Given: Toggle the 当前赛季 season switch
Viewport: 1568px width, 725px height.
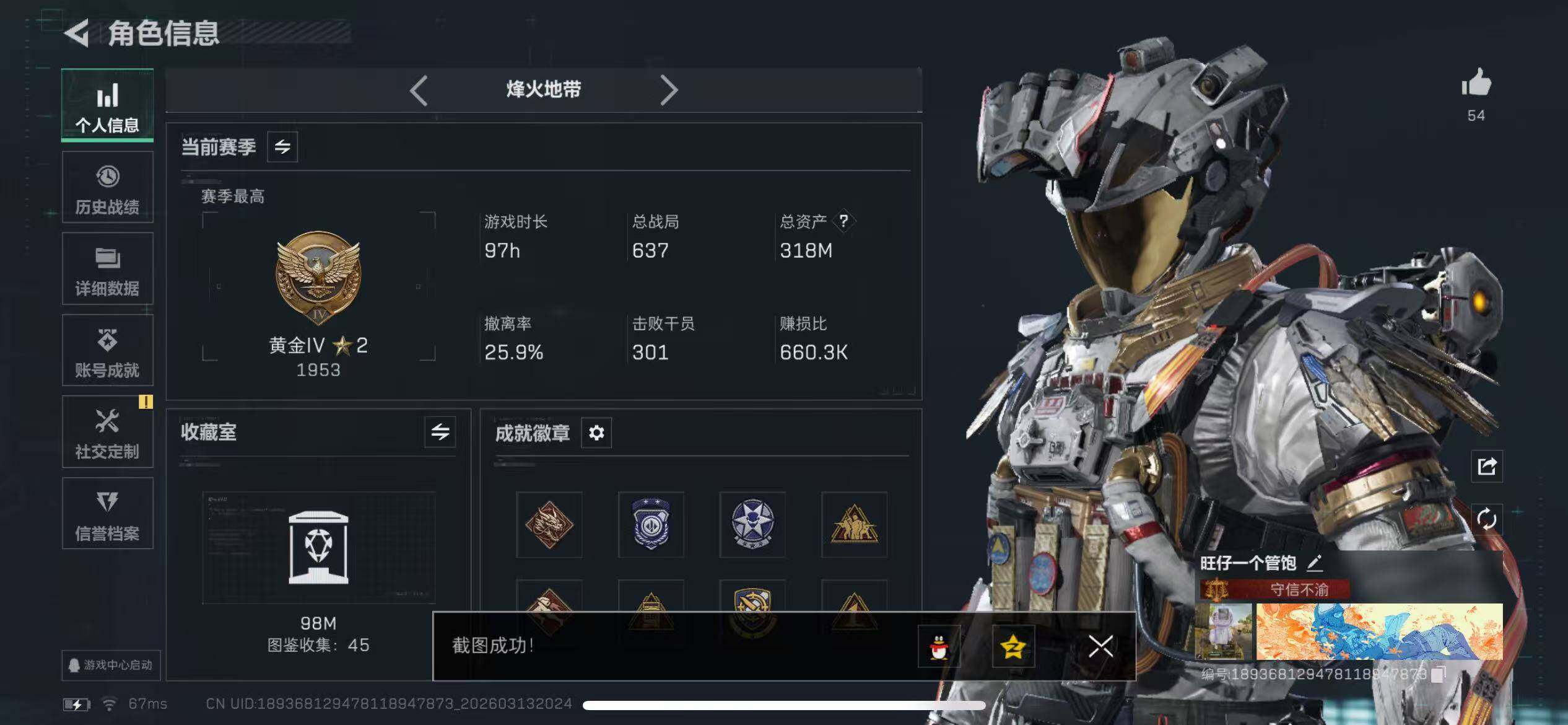Looking at the screenshot, I should [x=282, y=147].
